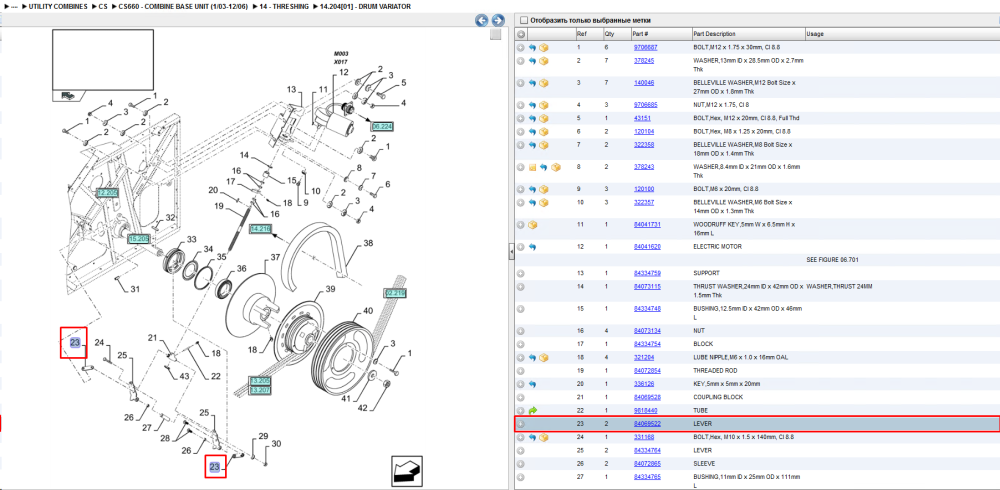The image size is (1000, 490).
Task: Click the plus icon in row Ref 4
Action: [x=520, y=105]
